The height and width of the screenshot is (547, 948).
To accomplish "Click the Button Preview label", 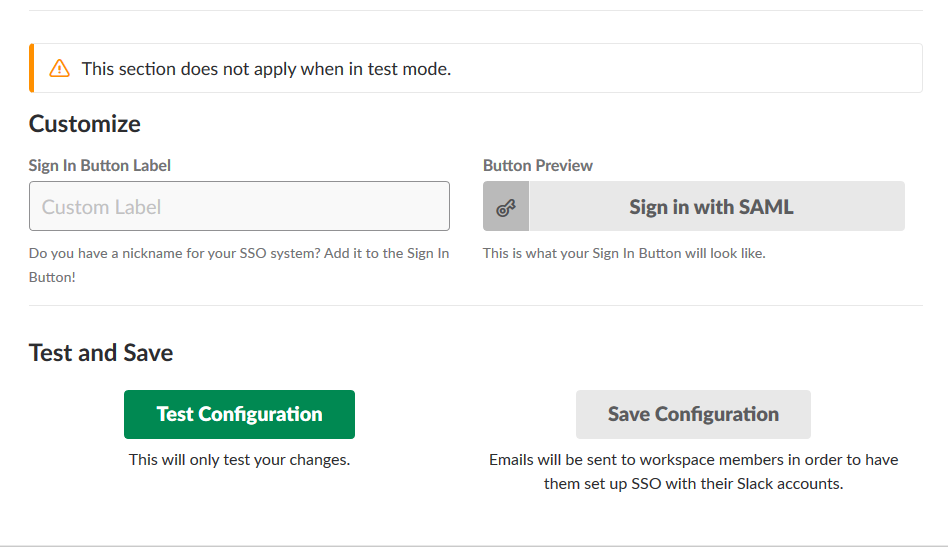I will (x=537, y=166).
